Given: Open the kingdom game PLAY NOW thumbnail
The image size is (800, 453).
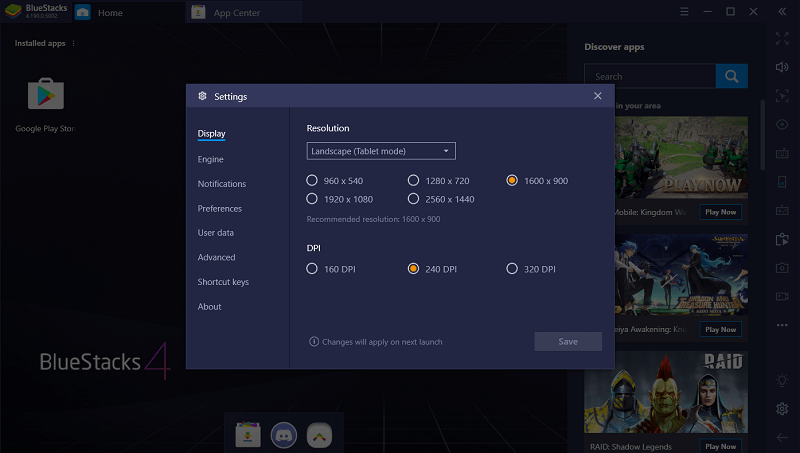Looking at the screenshot, I should click(x=682, y=157).
